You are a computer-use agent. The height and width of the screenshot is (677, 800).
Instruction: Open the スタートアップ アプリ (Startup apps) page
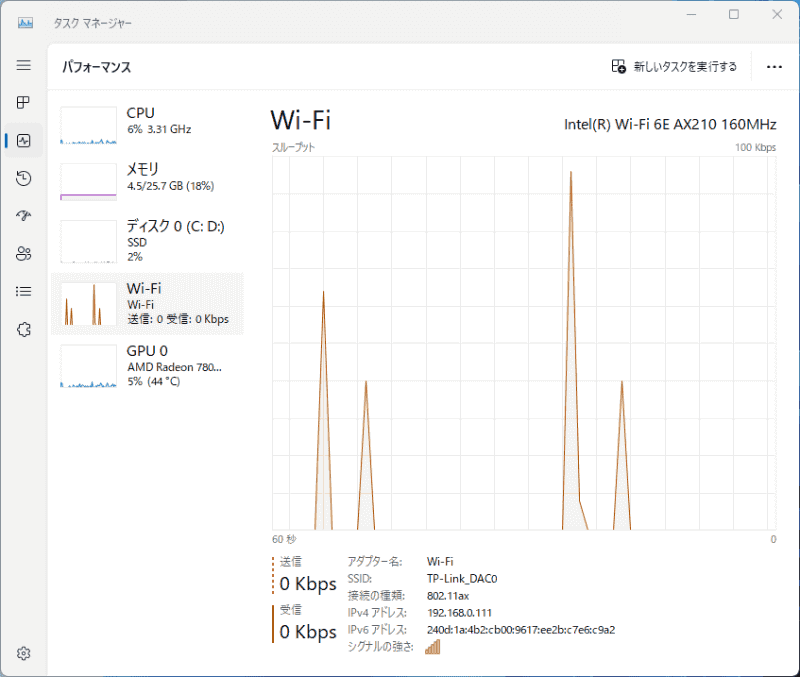click(24, 215)
